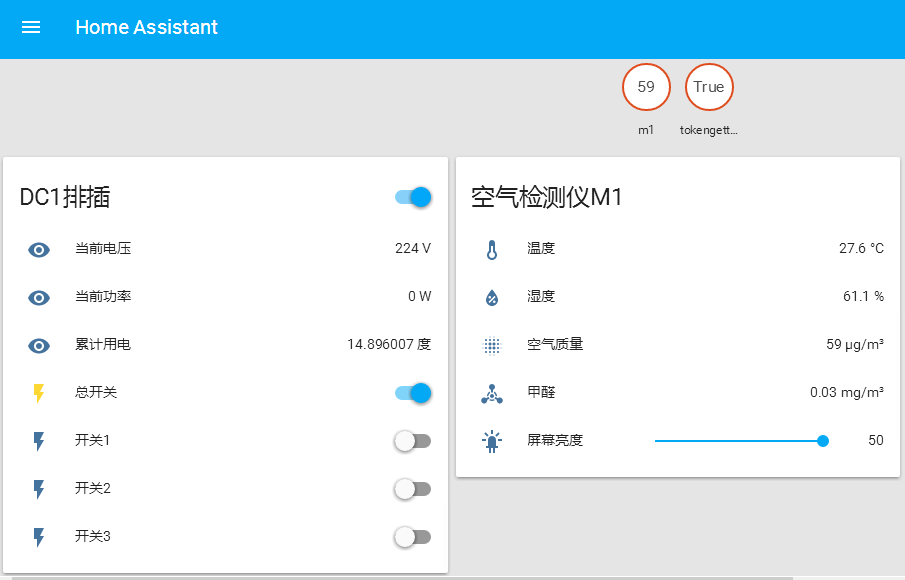This screenshot has height=580, width=905.
Task: Click the flash icon for 开关2
Action: 39,489
